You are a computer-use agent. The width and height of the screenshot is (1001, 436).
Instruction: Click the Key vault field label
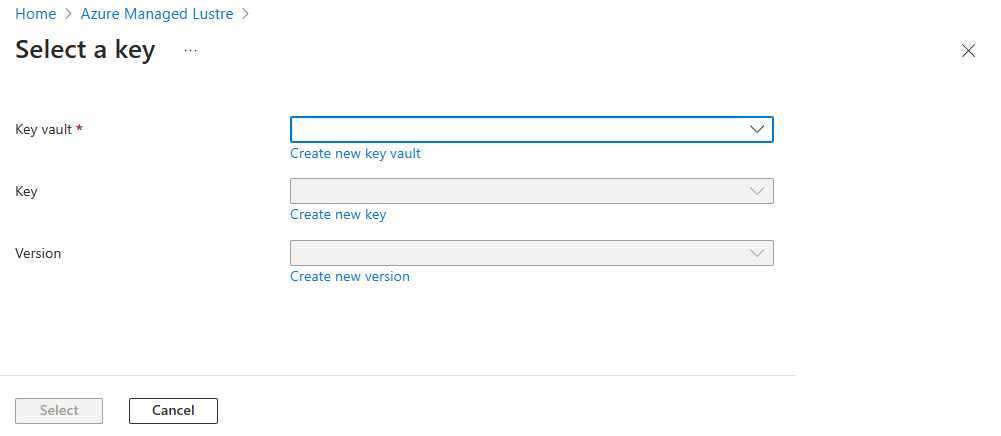[43, 129]
